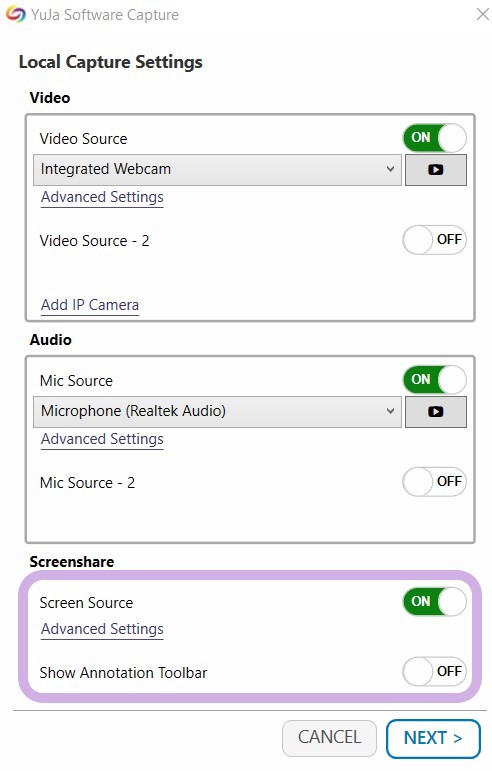Enable the Mic Source - 2 toggle
Screen dimensions: 492x771
(x=434, y=482)
